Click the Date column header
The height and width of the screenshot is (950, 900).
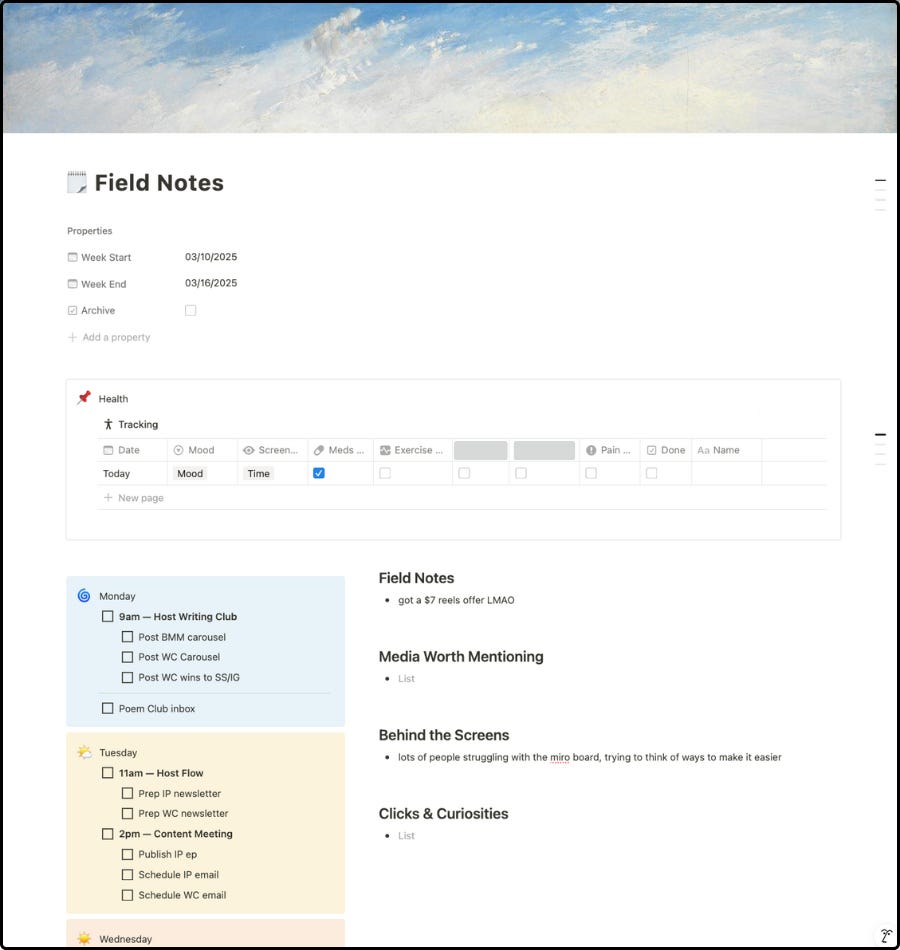[x=132, y=450]
